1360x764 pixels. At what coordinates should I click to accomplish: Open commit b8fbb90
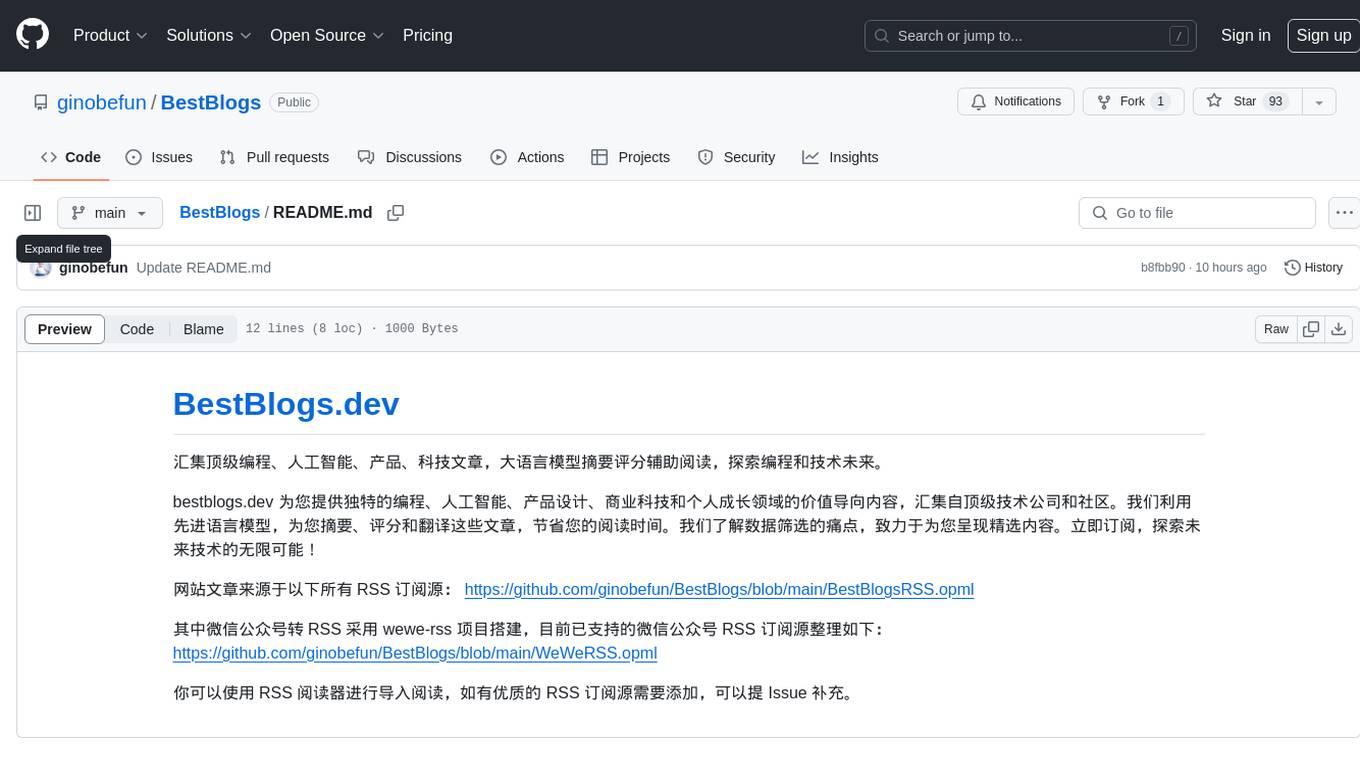point(1162,268)
